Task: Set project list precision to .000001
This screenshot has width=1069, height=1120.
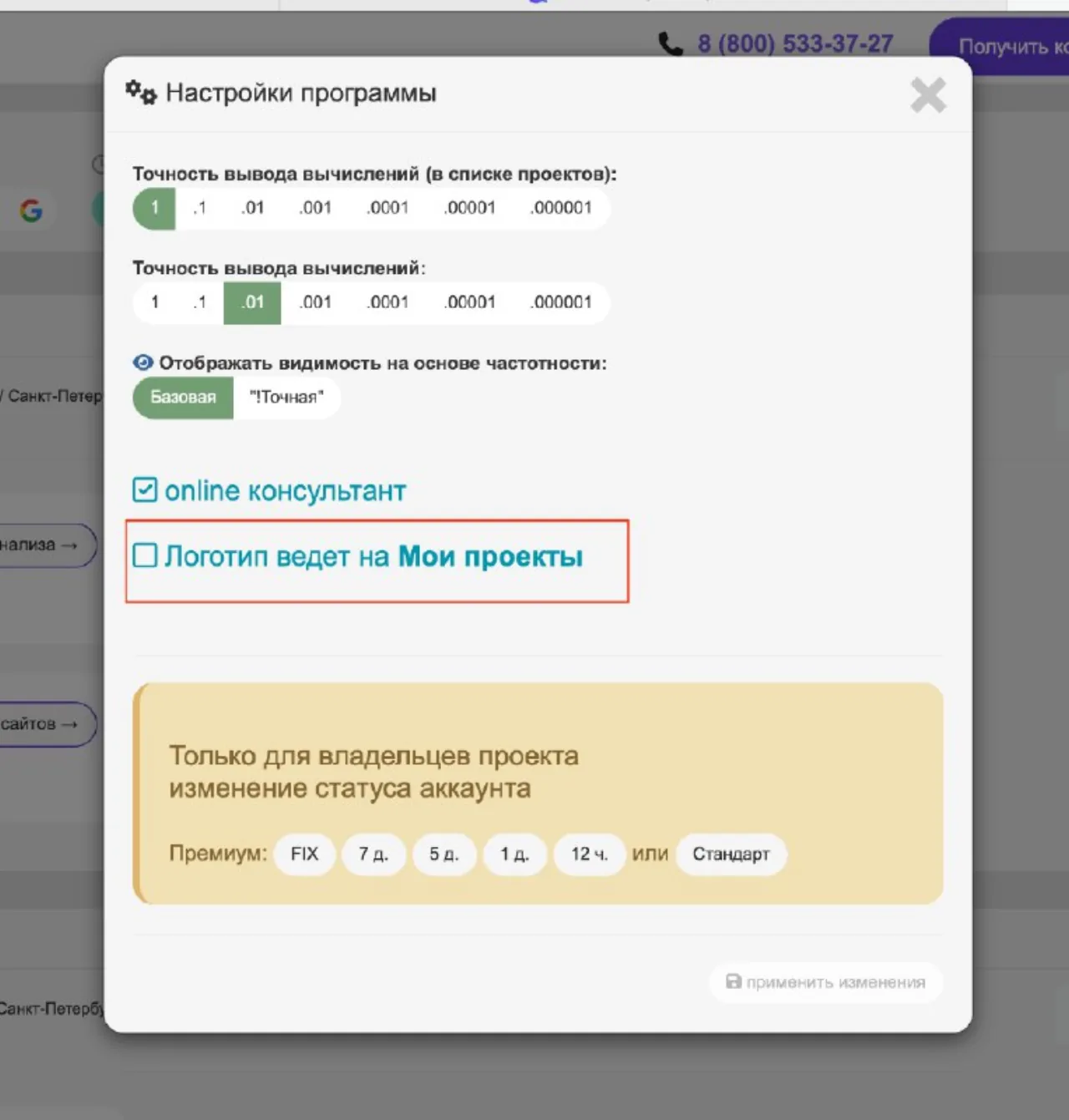Action: pyautogui.click(x=561, y=208)
